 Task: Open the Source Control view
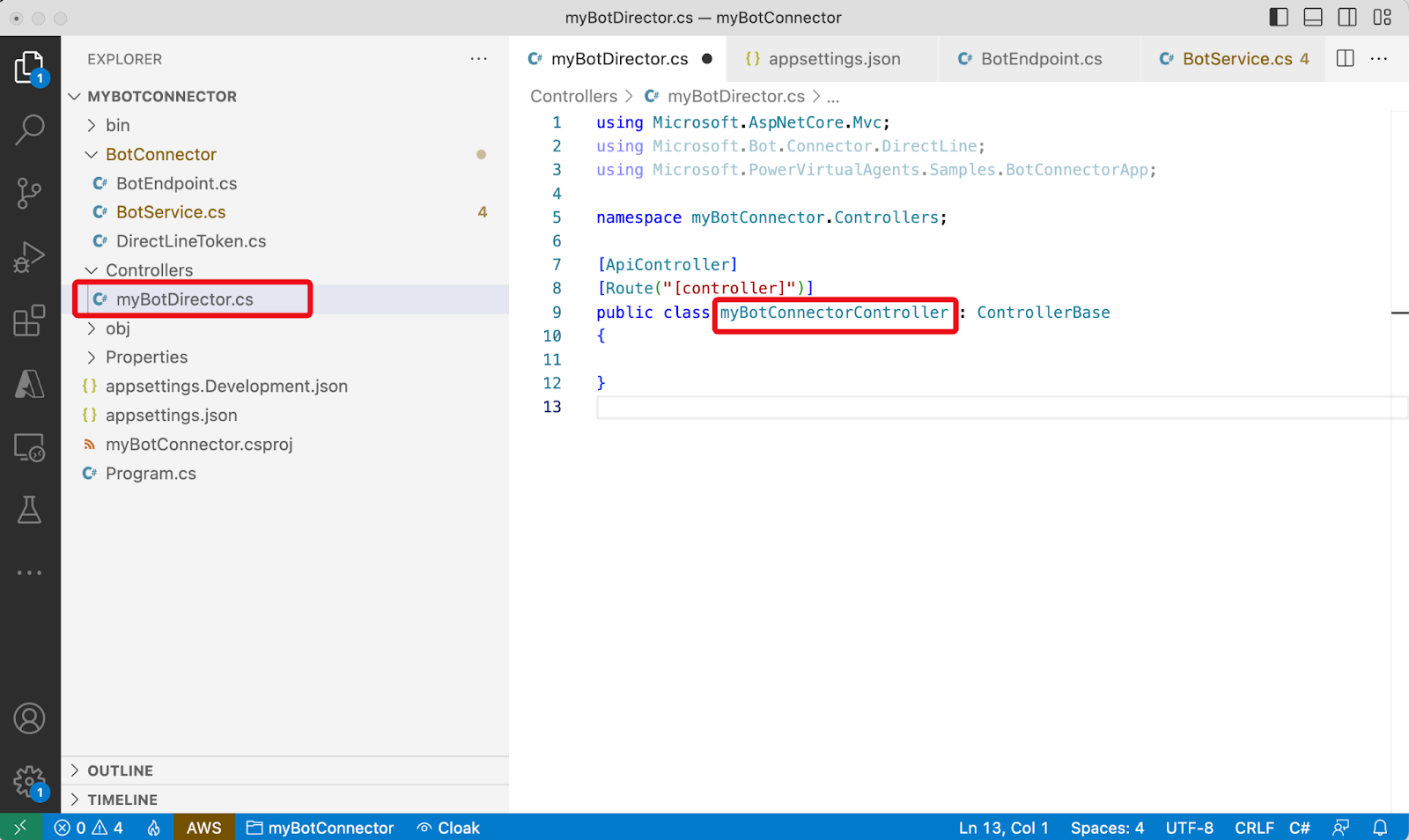tap(29, 193)
